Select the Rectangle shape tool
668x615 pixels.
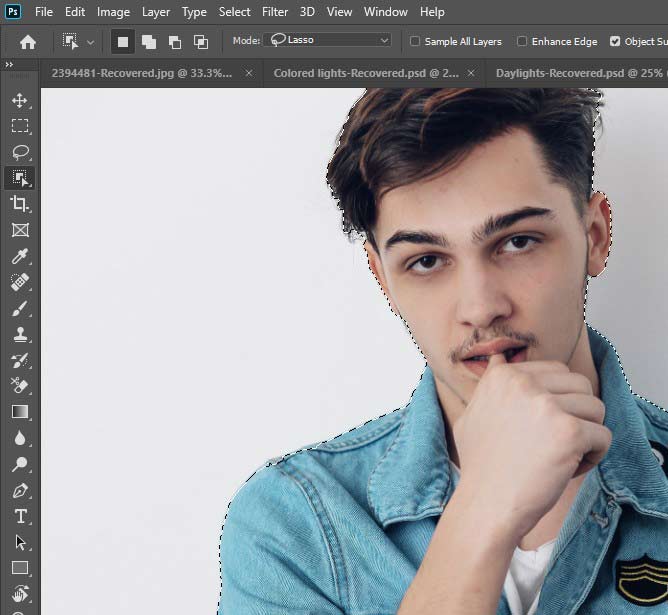pyautogui.click(x=20, y=568)
